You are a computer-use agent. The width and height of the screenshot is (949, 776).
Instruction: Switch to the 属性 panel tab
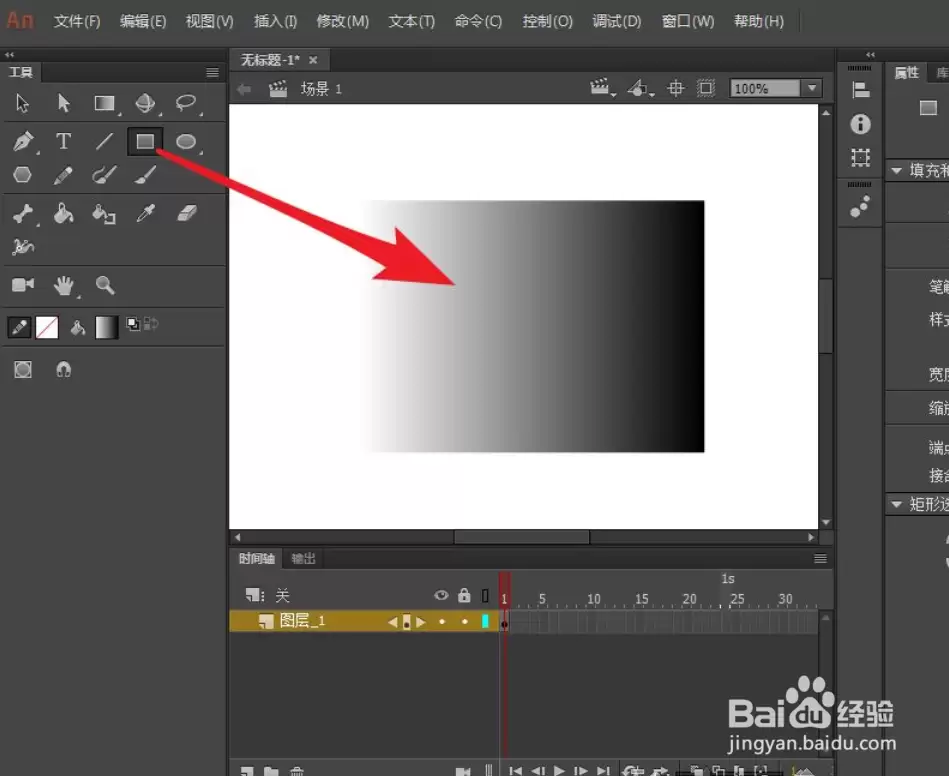(907, 73)
